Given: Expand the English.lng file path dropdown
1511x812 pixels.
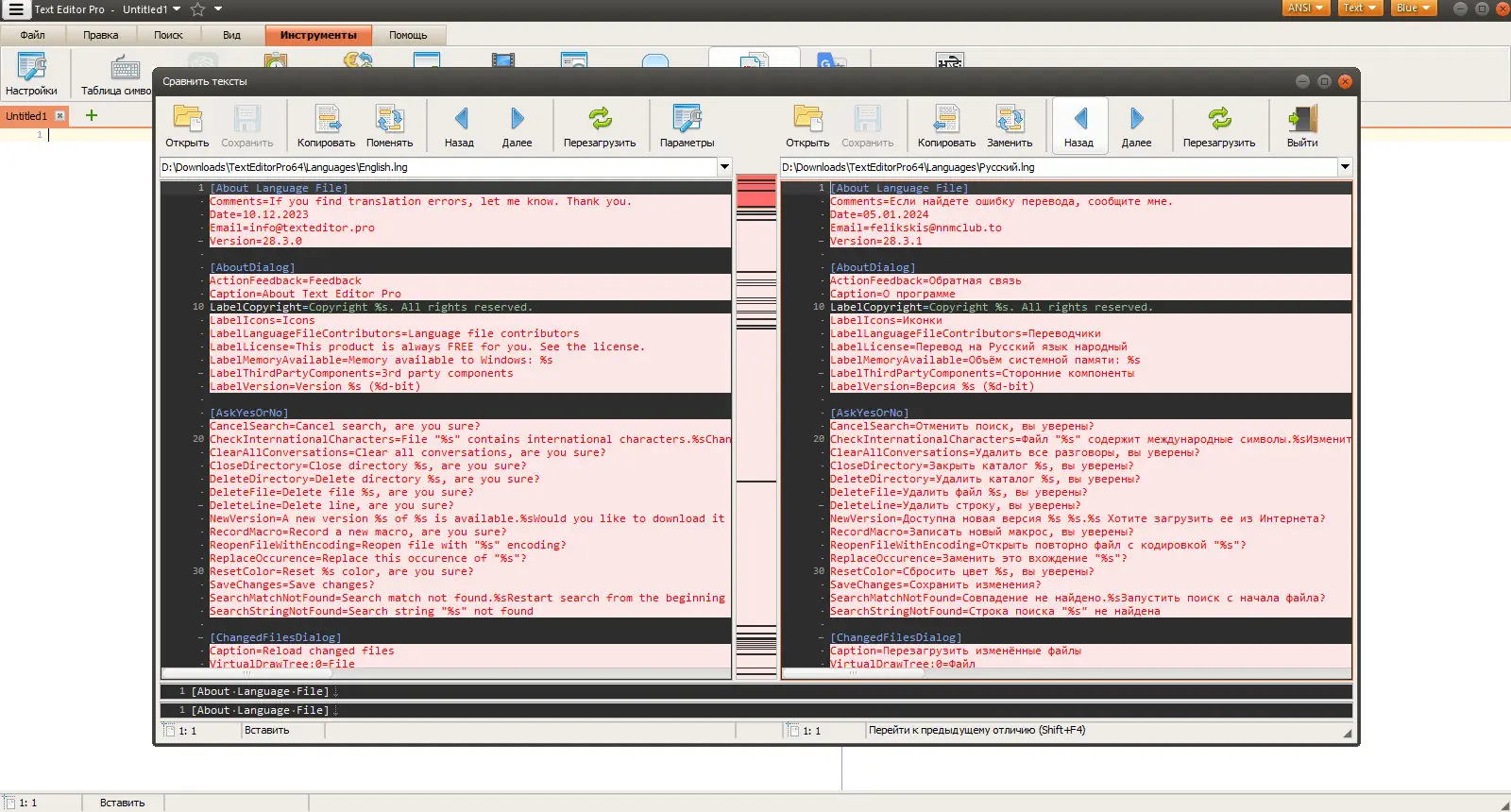Looking at the screenshot, I should 724,167.
